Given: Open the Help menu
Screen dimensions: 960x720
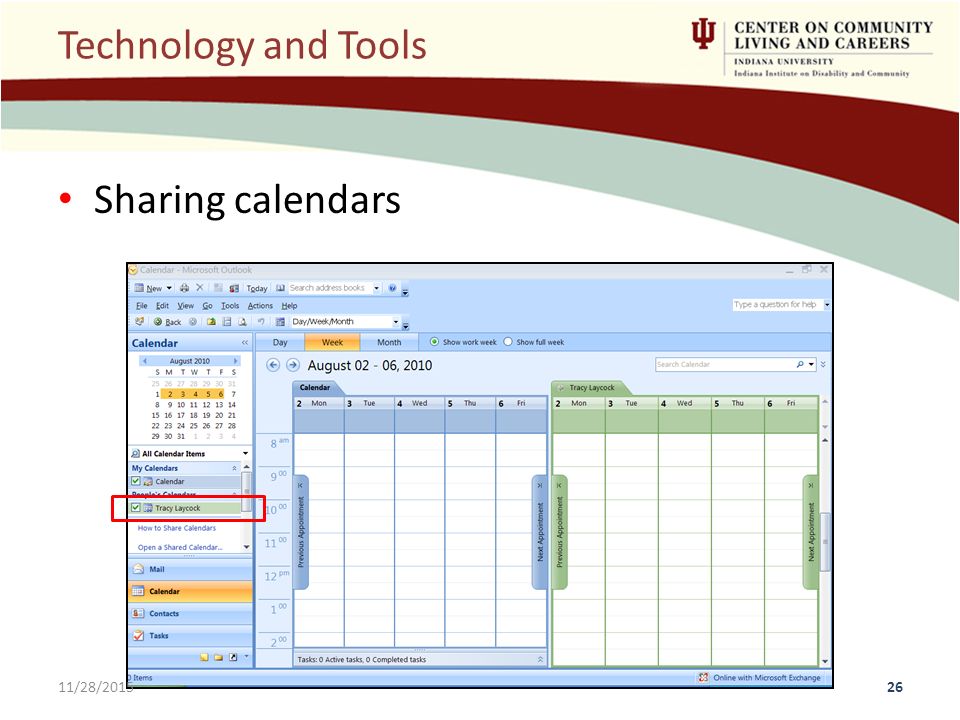Looking at the screenshot, I should pos(289,306).
